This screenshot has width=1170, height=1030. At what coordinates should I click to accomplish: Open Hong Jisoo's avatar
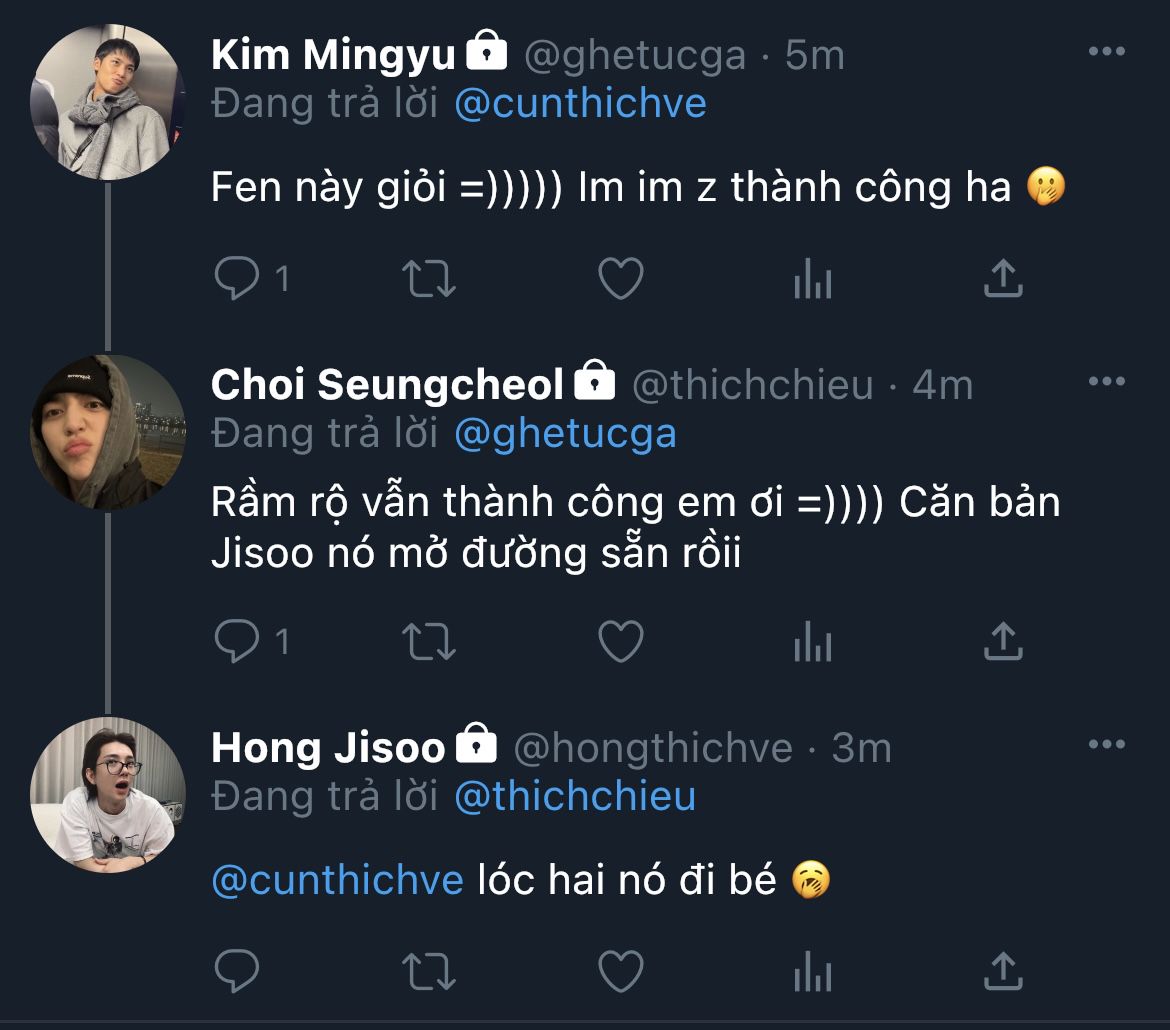pos(108,794)
